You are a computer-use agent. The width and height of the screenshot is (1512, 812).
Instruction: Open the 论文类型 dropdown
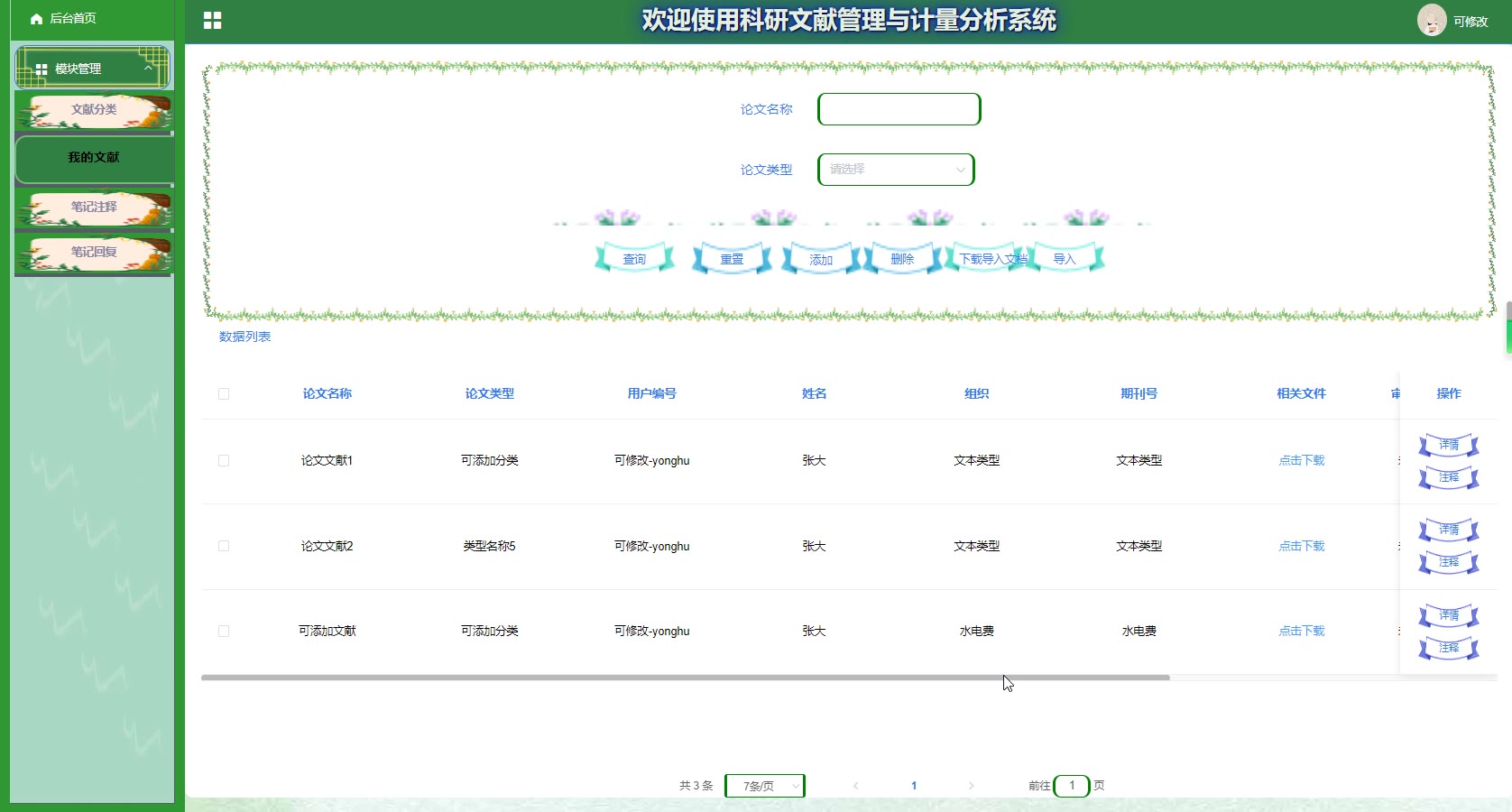click(896, 170)
